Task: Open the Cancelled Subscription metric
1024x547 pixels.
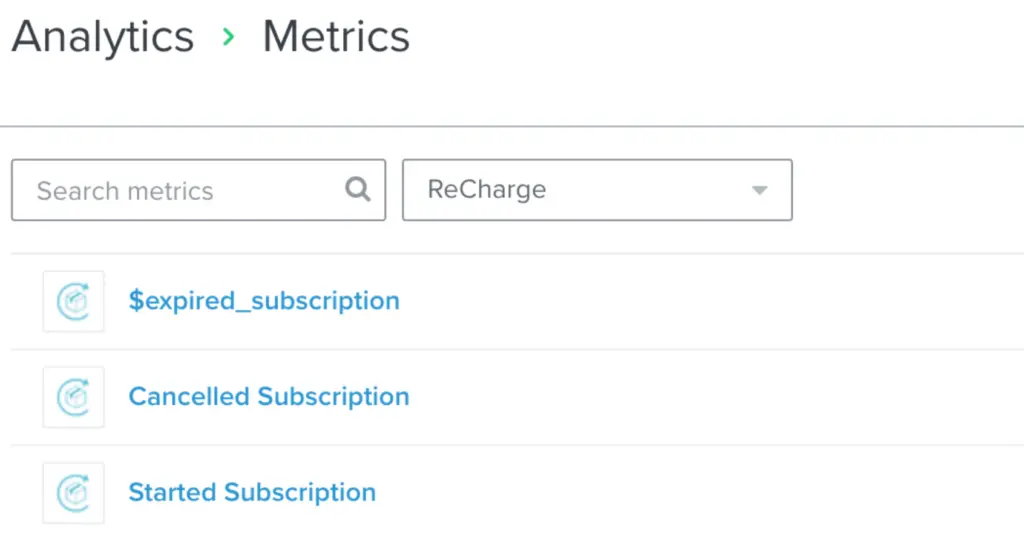Action: click(x=269, y=397)
